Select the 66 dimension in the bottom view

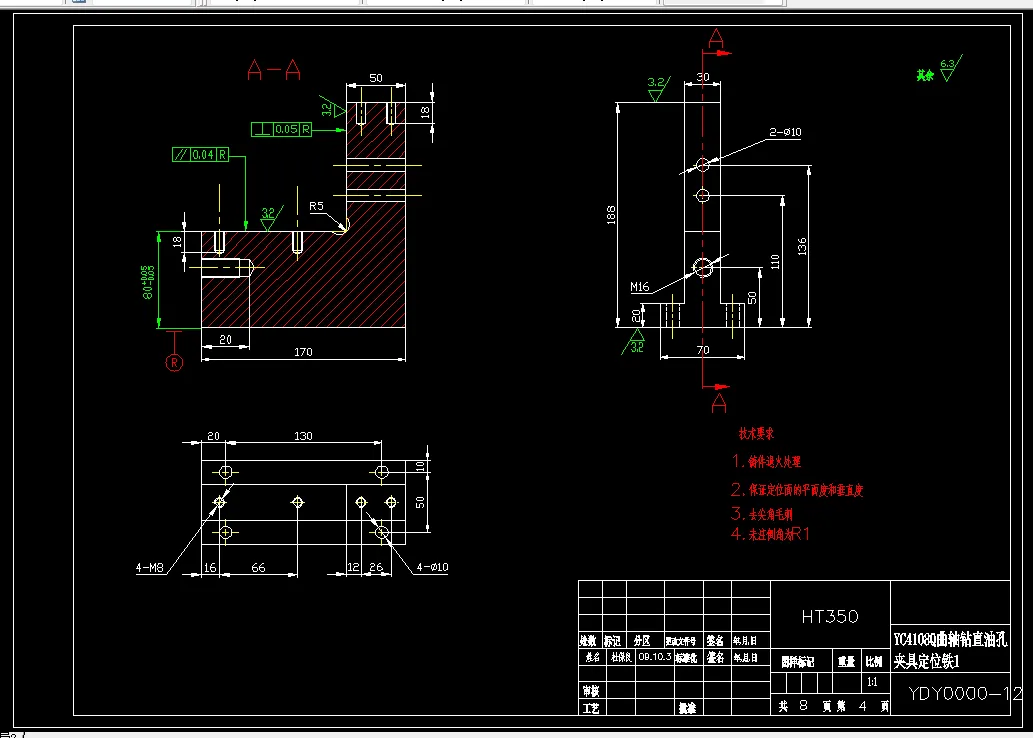click(258, 567)
